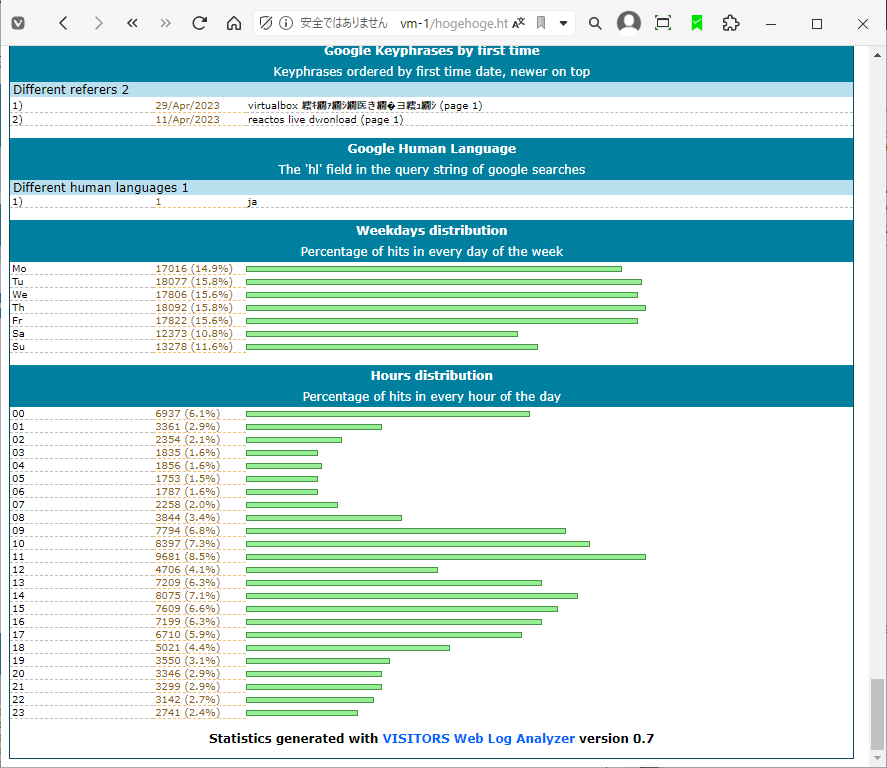Screen dimensions: 887x768
Task: Select the 'Different human languages 1' row
Action: 431,187
